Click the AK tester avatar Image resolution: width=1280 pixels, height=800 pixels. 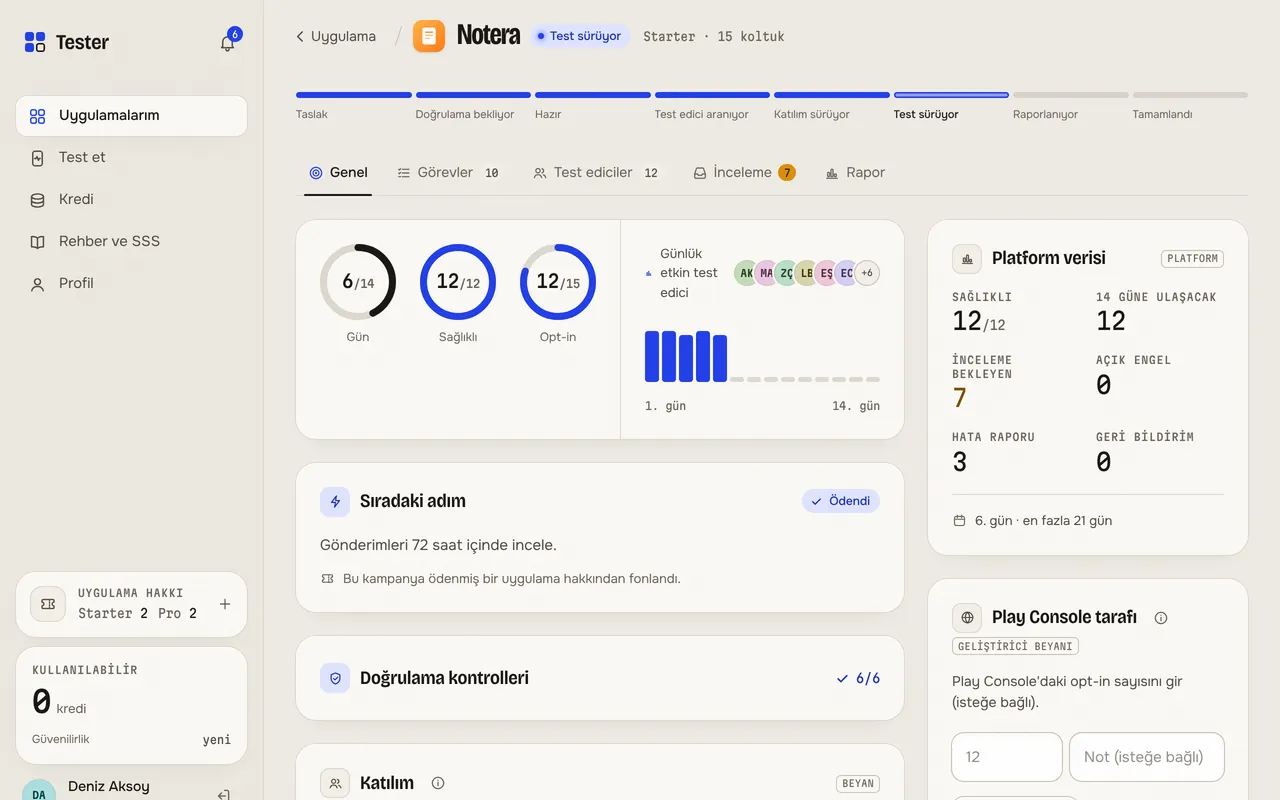tap(746, 273)
